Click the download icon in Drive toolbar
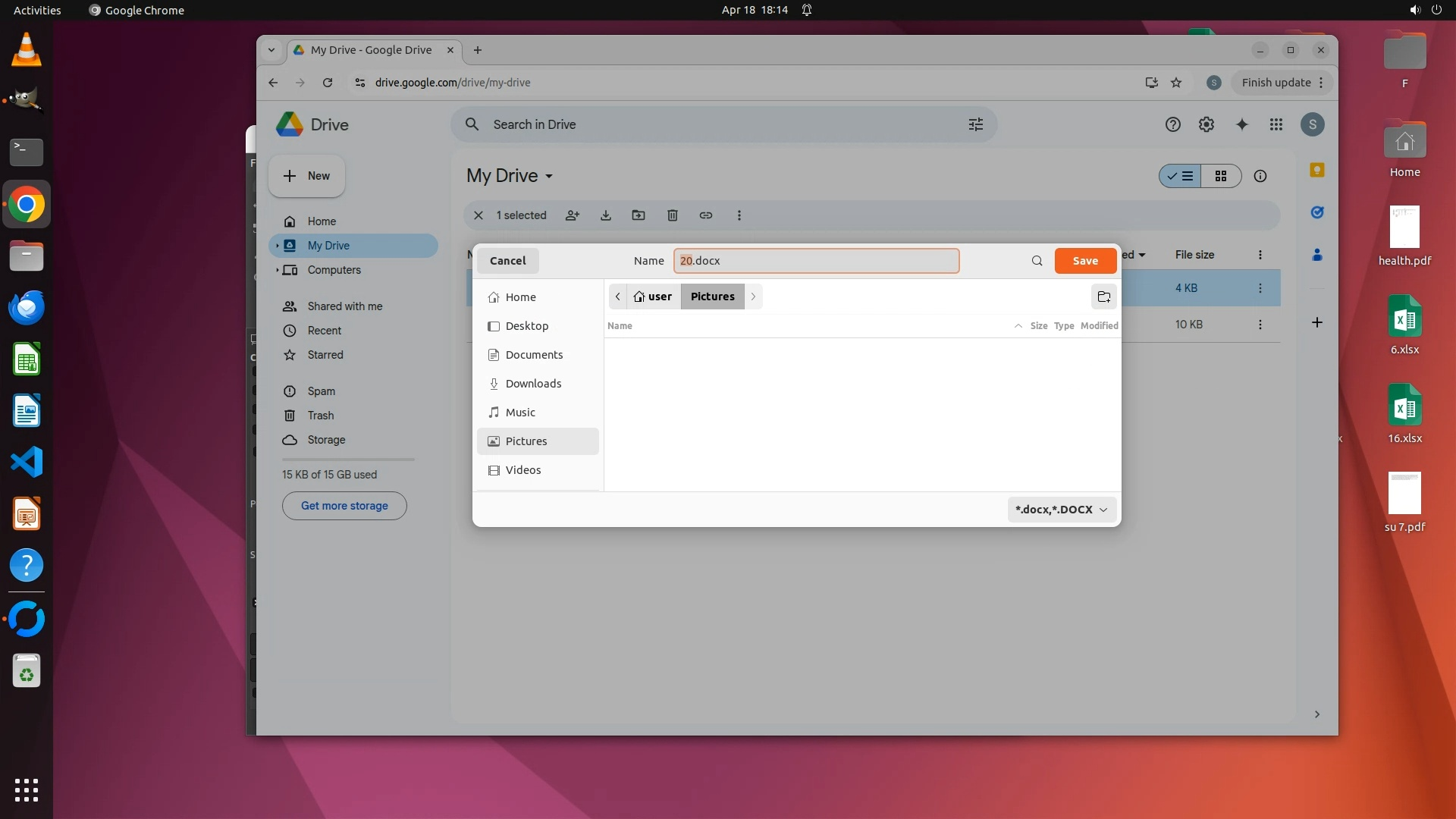The width and height of the screenshot is (1456, 819). (605, 215)
